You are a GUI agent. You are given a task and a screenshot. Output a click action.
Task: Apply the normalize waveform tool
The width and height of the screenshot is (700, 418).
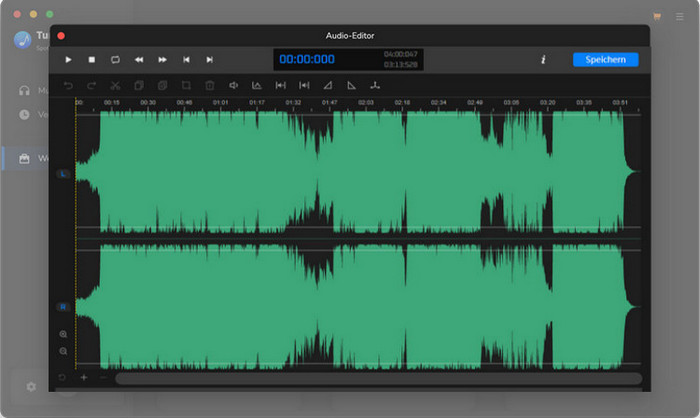[257, 85]
